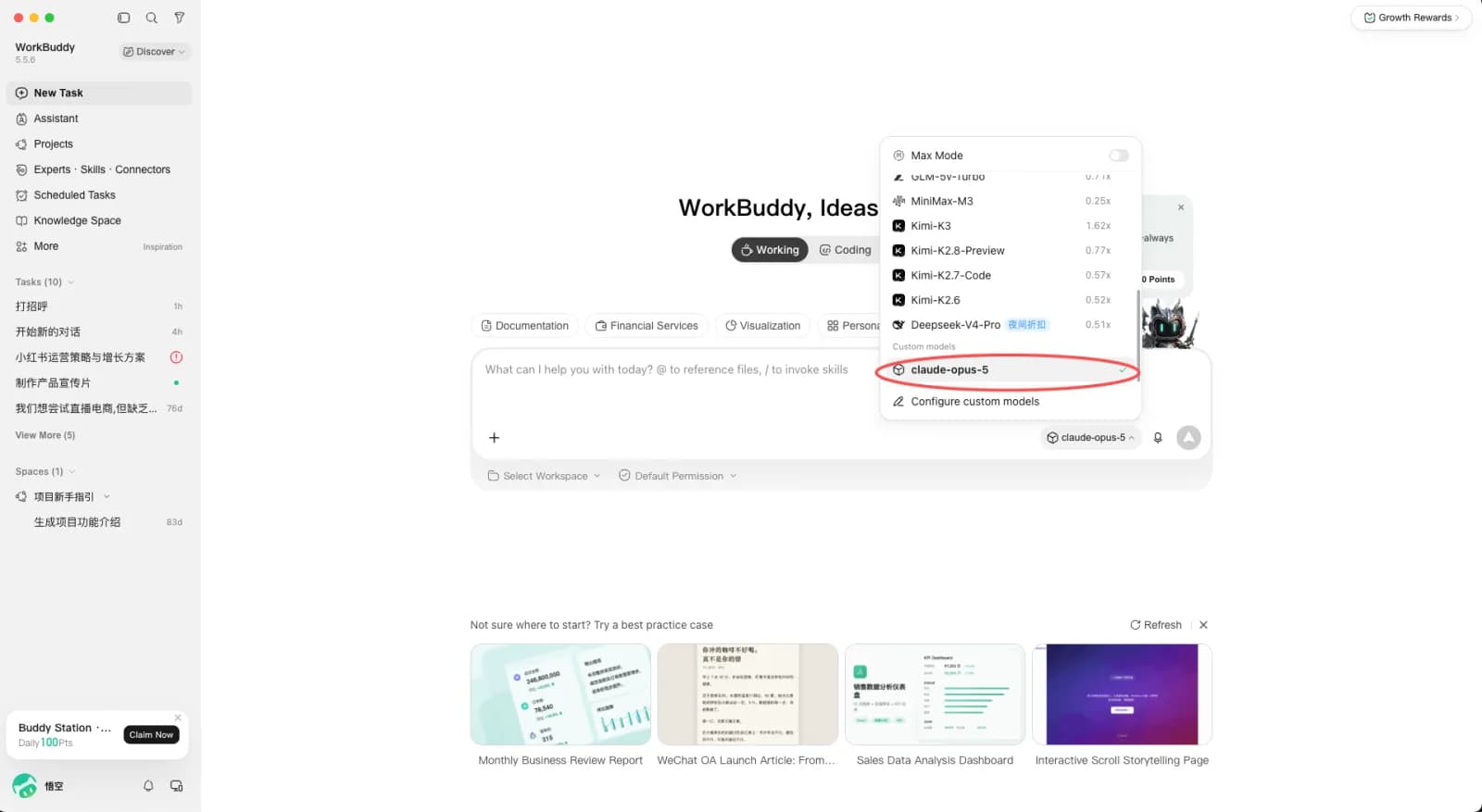Open Configure custom models
The image size is (1482, 812).
pos(1009,402)
